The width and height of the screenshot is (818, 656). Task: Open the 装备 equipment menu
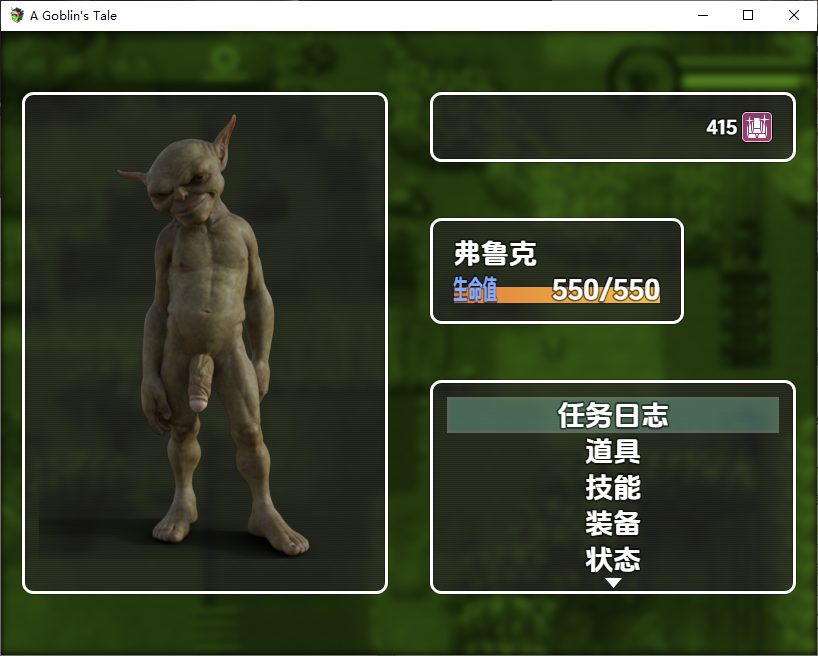pyautogui.click(x=612, y=523)
